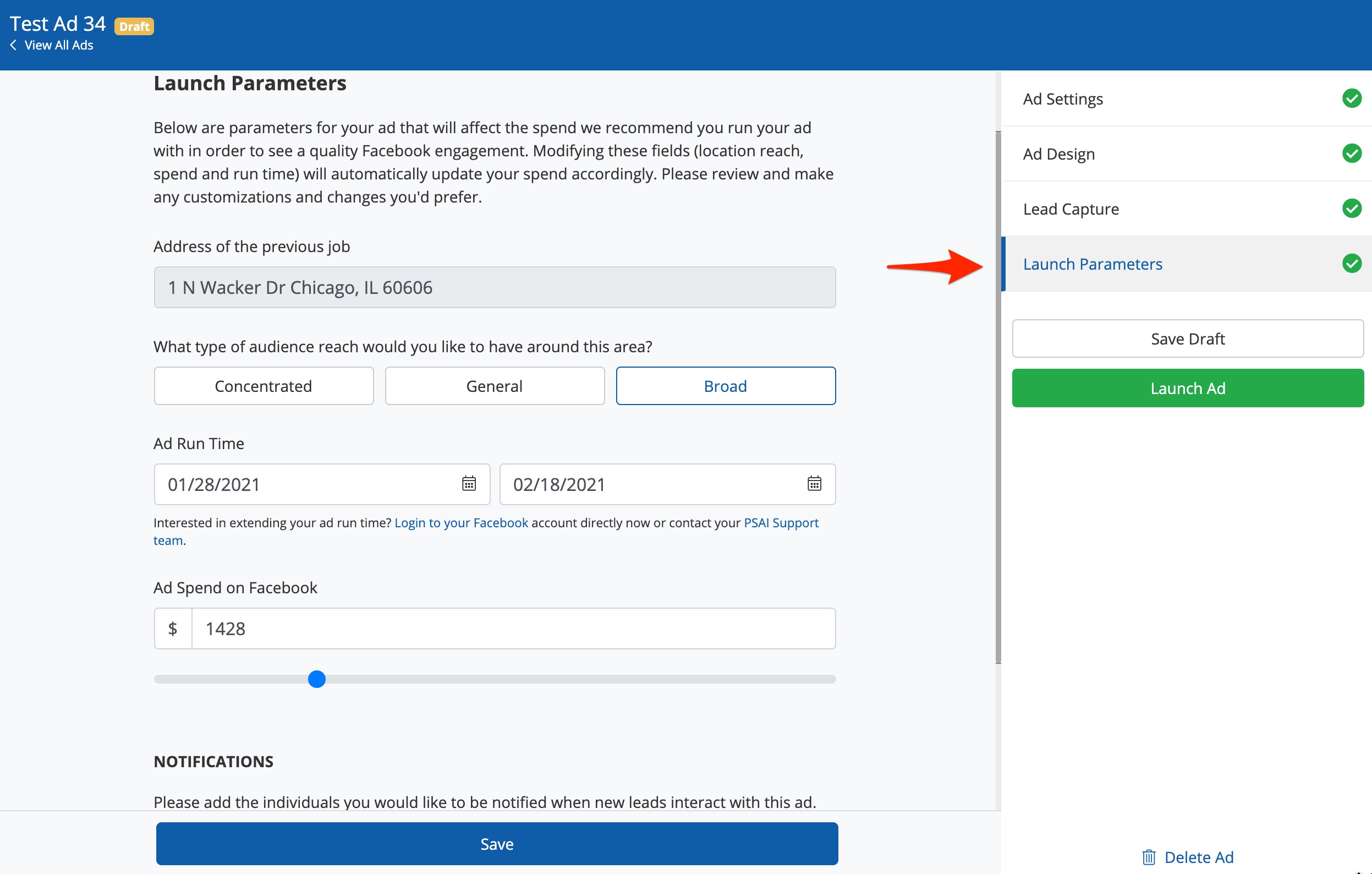Click the green checkmark beside Lead Capture
This screenshot has width=1372, height=874.
coord(1352,208)
